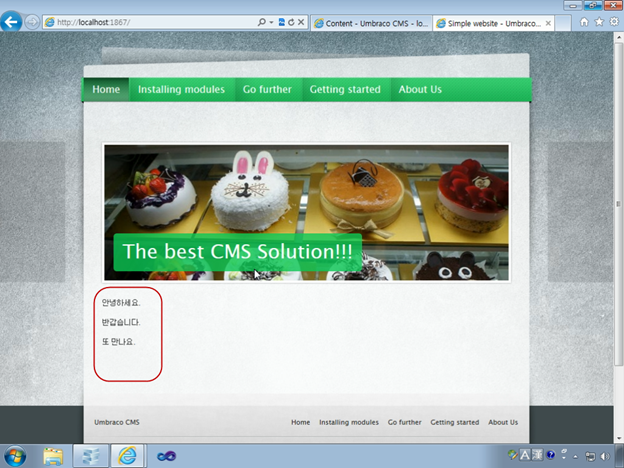Image resolution: width=624 pixels, height=468 pixels.
Task: Open a new blank browser tab
Action: pyautogui.click(x=563, y=23)
